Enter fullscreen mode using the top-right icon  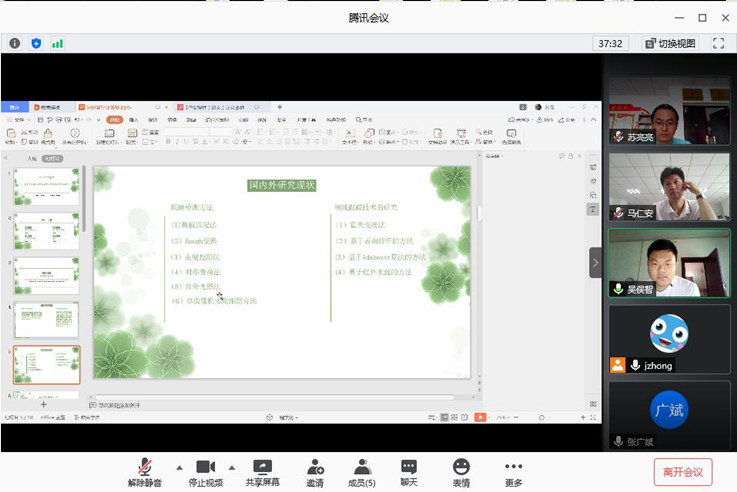(x=718, y=43)
